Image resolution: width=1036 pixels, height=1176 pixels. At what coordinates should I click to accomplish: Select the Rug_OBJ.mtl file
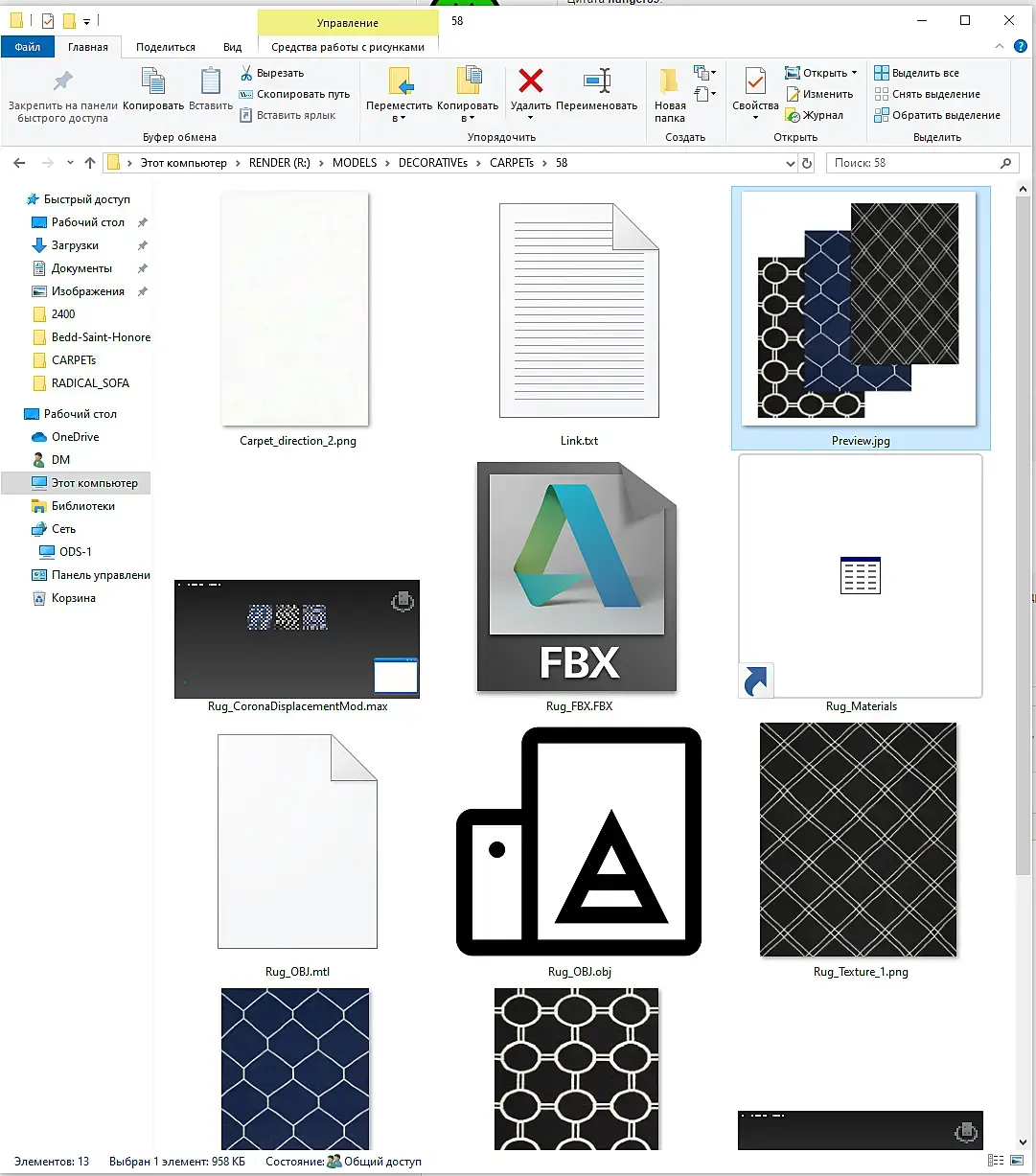(297, 842)
